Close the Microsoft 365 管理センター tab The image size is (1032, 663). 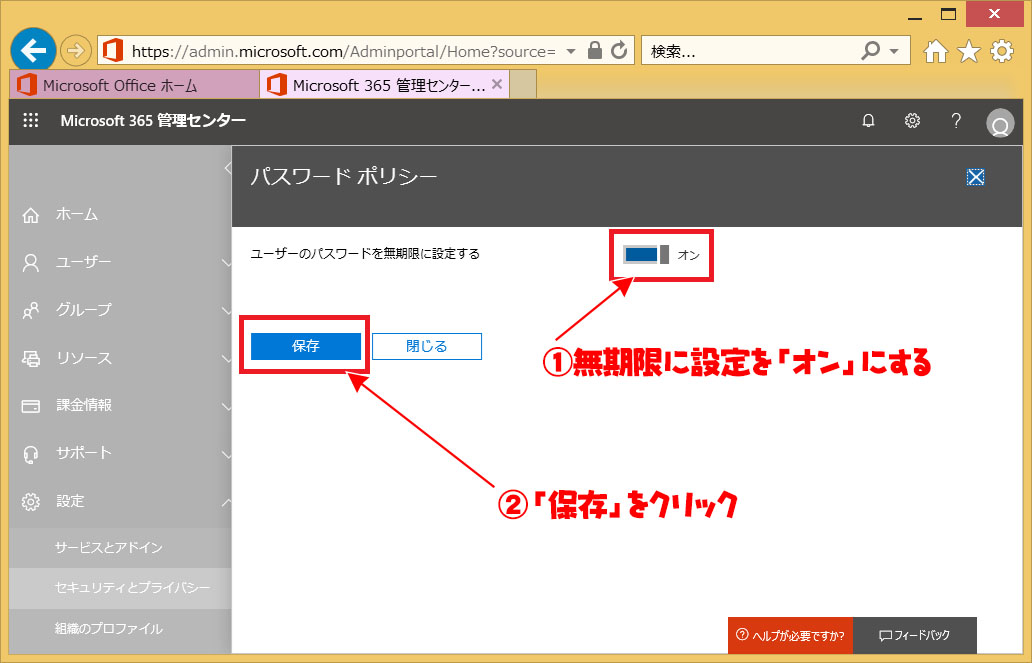click(497, 84)
